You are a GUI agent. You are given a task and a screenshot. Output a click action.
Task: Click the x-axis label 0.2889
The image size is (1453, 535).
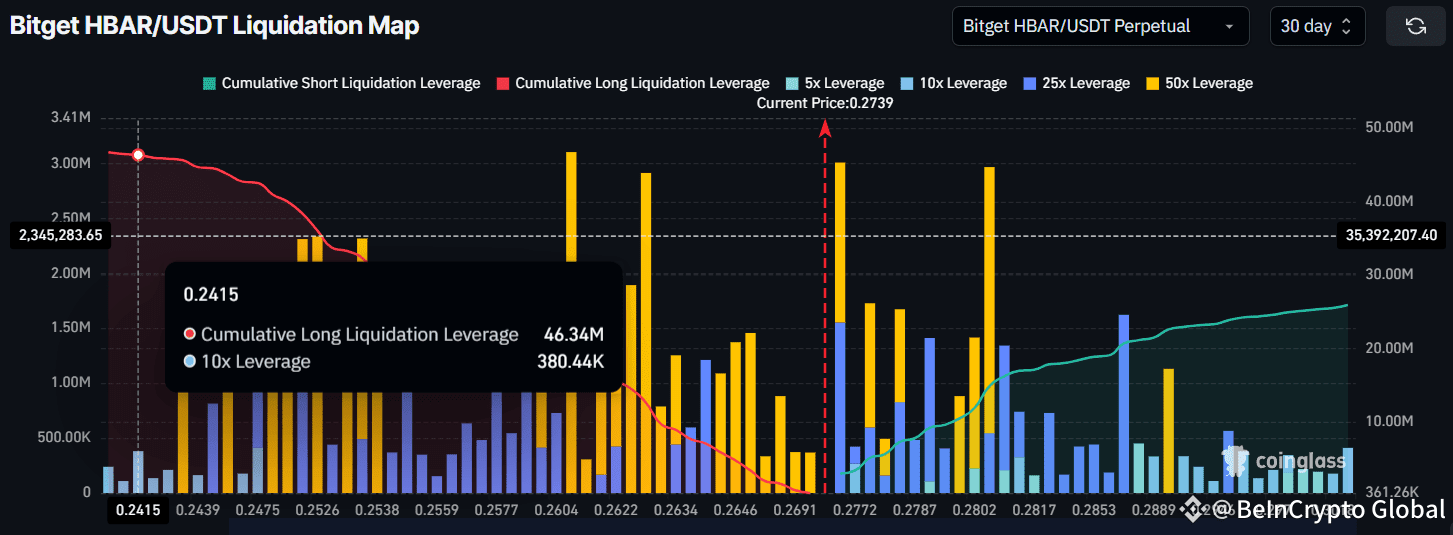click(x=1155, y=510)
